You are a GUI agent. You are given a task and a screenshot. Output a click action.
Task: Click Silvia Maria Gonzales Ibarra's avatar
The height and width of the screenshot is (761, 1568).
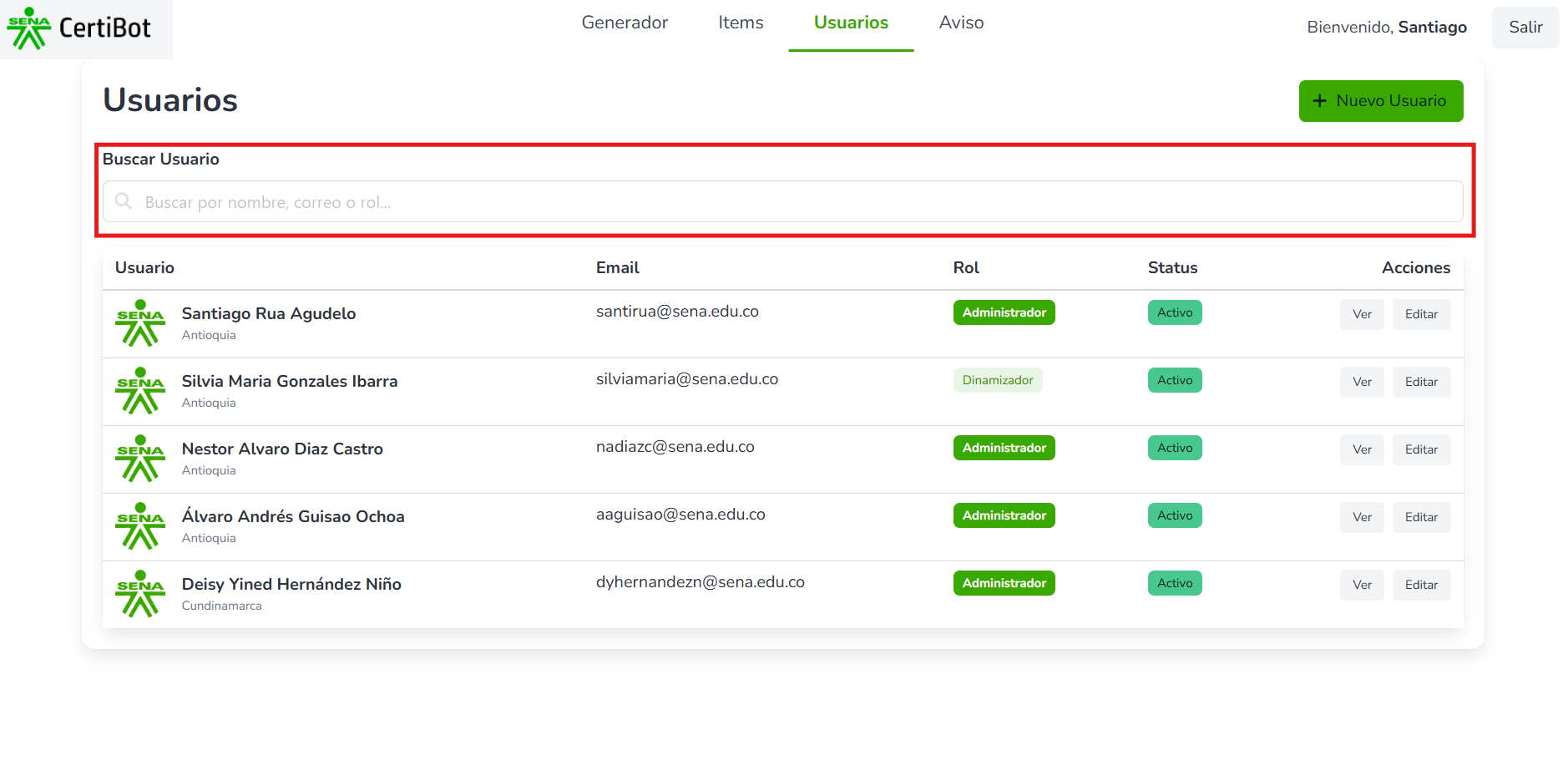pos(140,391)
